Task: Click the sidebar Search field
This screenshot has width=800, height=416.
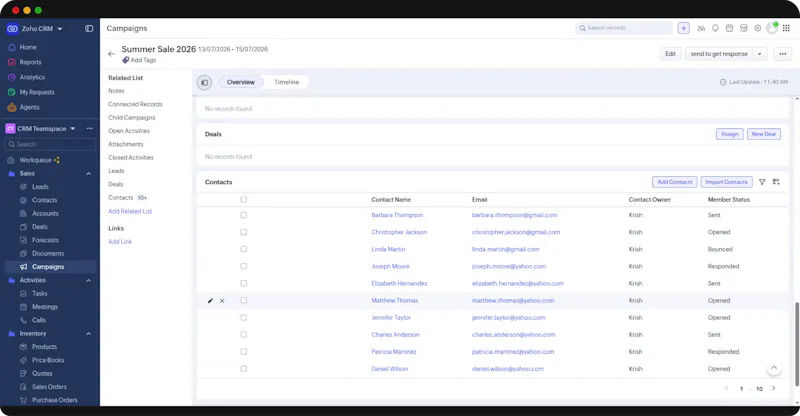Action: click(50, 144)
